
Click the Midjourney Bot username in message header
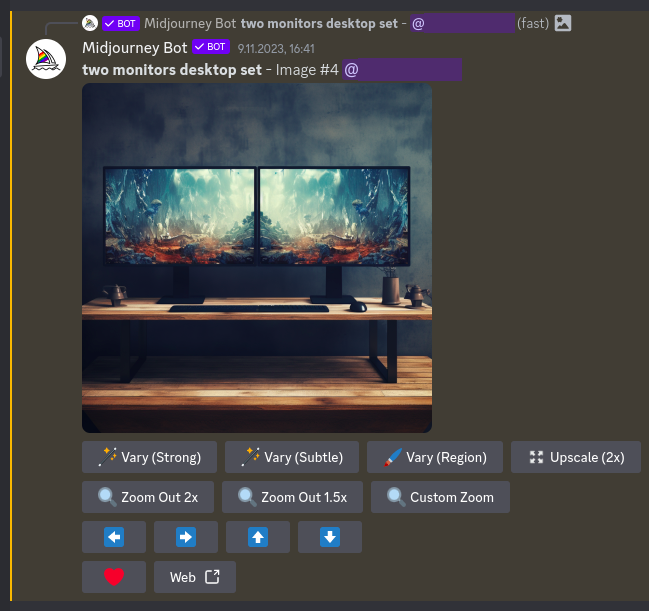pyautogui.click(x=135, y=47)
